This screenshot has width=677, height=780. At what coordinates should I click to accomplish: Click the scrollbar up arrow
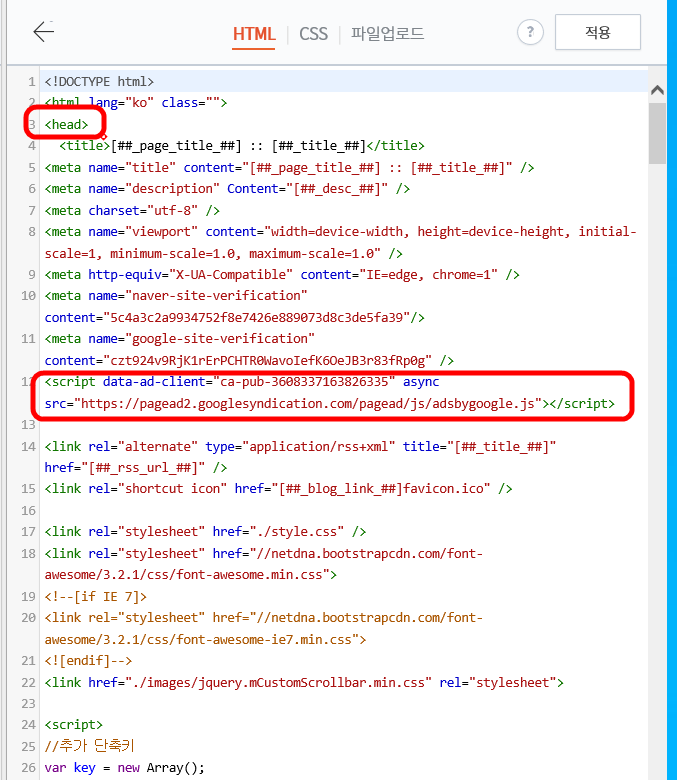(x=657, y=90)
